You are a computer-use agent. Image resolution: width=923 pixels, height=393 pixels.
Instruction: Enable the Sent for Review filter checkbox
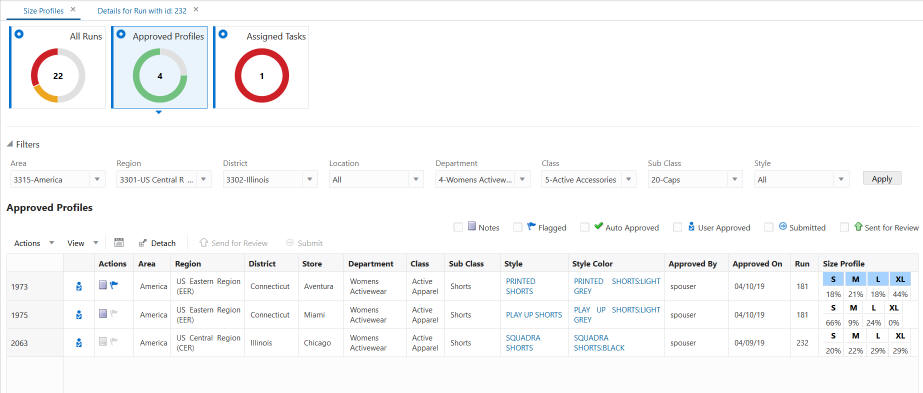(x=844, y=227)
